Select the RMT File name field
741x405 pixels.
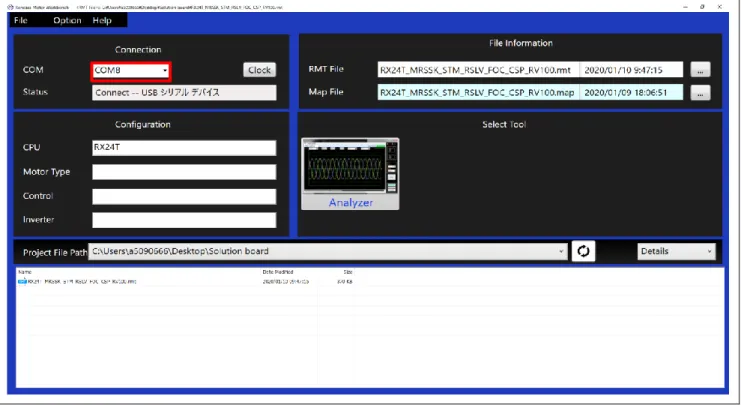coord(479,70)
